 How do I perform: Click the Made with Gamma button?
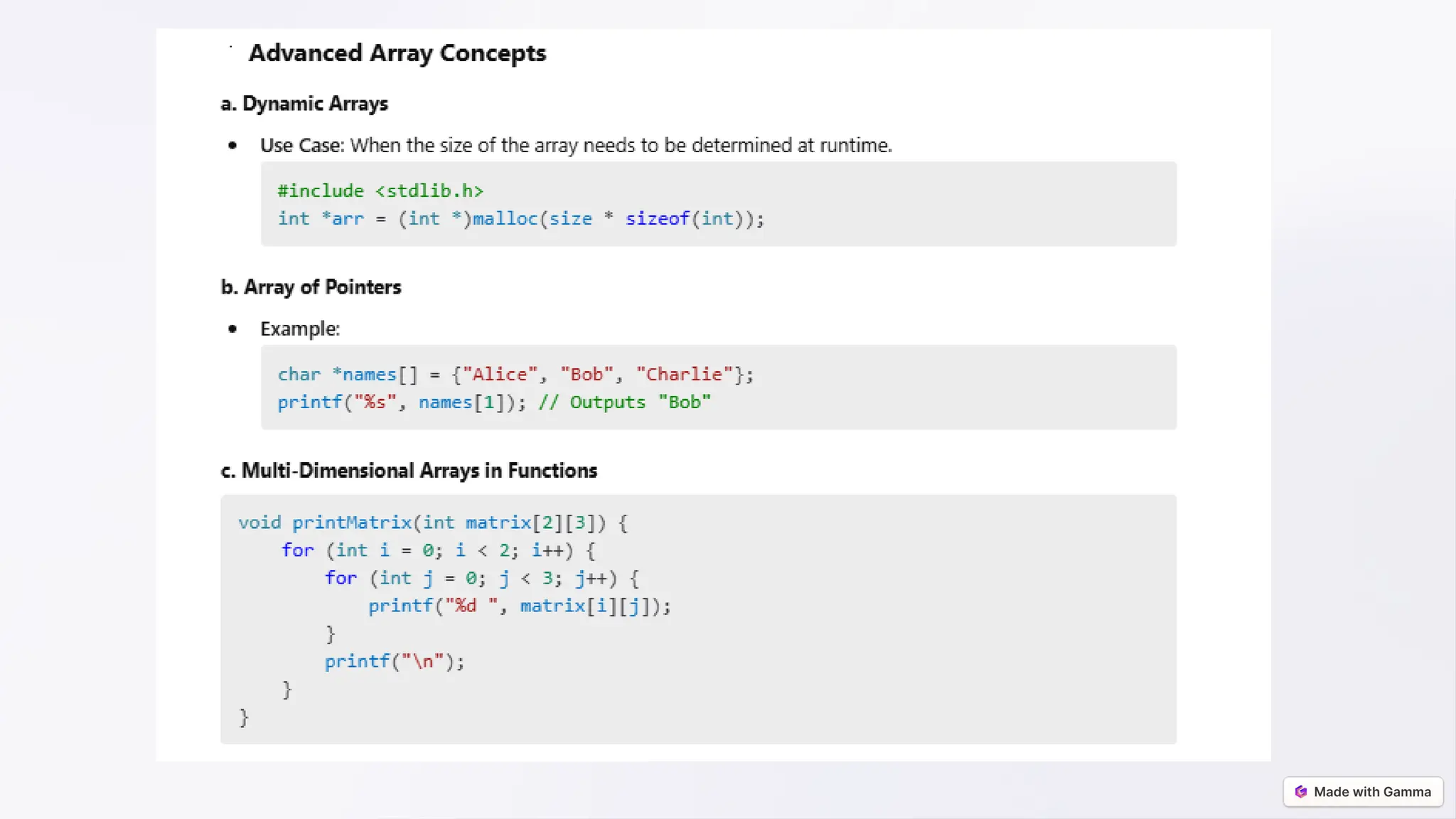(x=1363, y=792)
